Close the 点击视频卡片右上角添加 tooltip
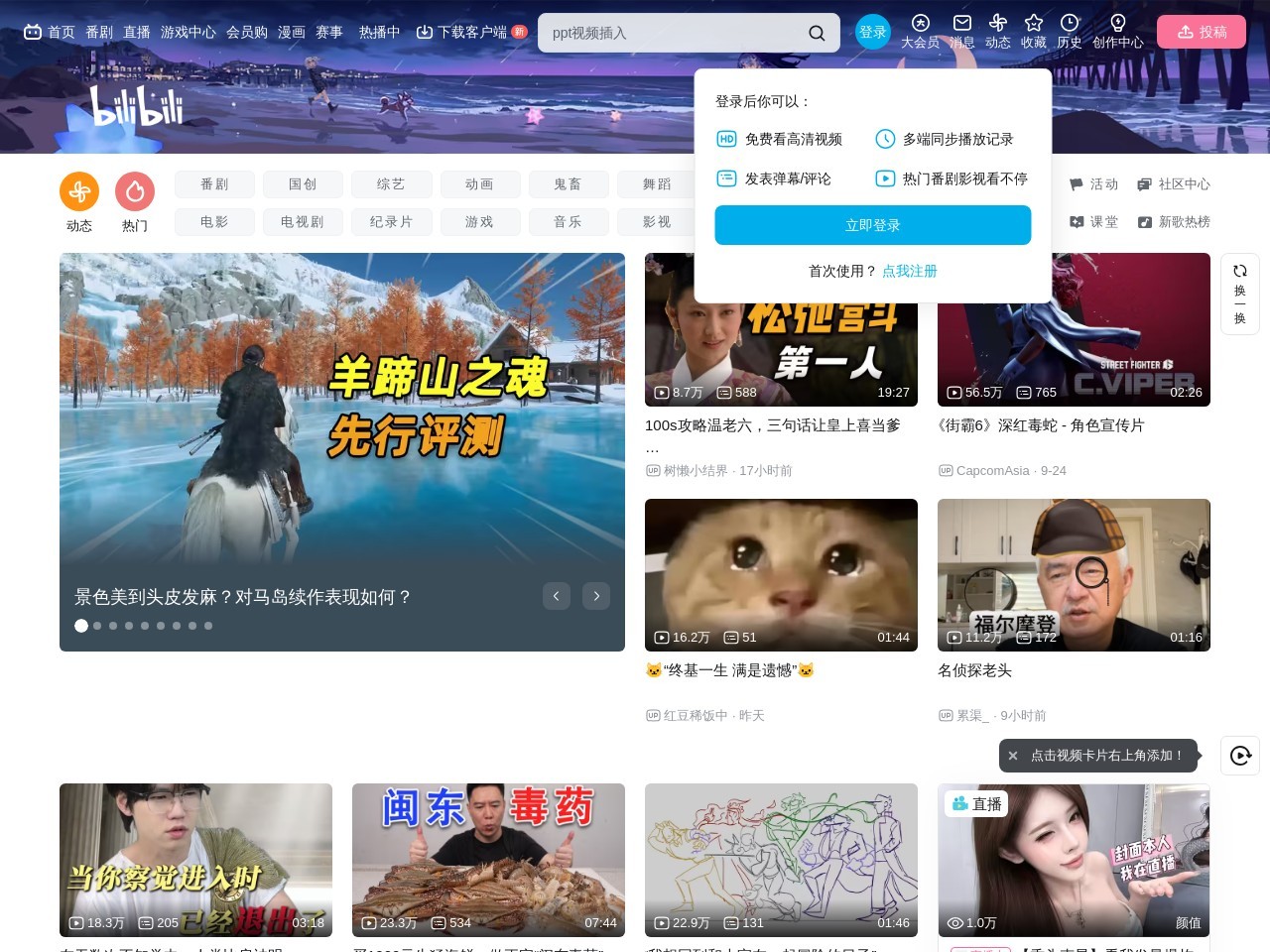This screenshot has width=1270, height=952. (x=1013, y=756)
